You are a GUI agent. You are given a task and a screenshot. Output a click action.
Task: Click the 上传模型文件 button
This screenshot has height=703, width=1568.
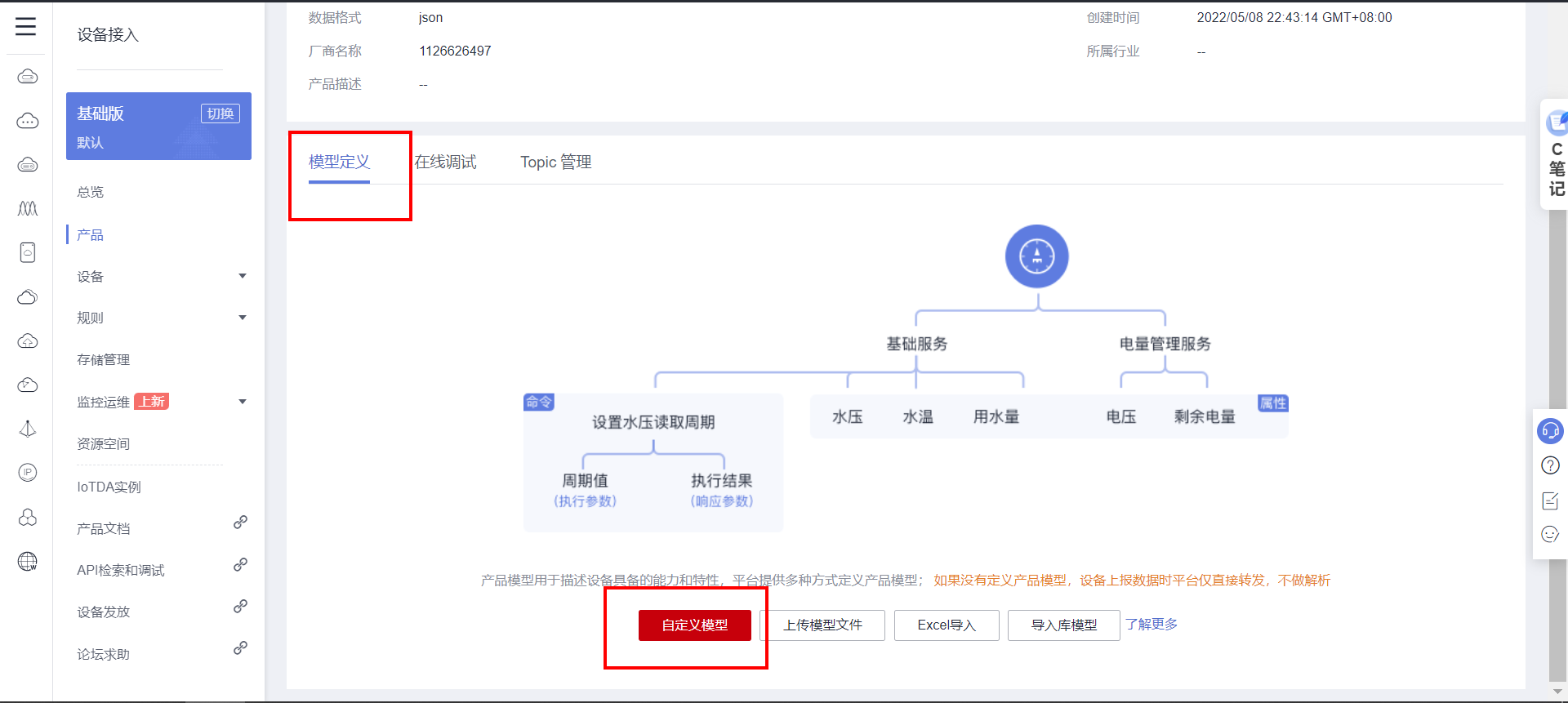[x=822, y=625]
